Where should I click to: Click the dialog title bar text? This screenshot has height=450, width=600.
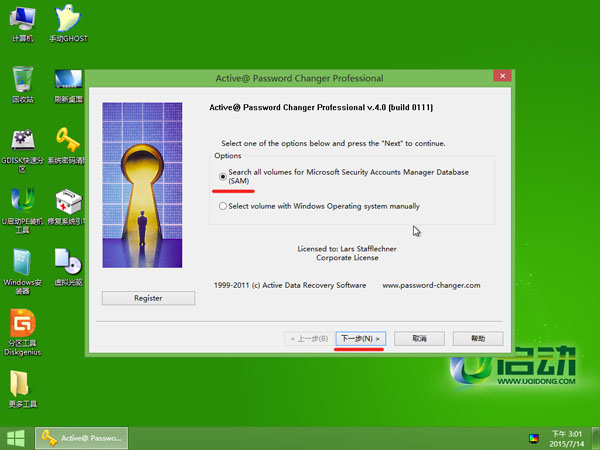299,78
